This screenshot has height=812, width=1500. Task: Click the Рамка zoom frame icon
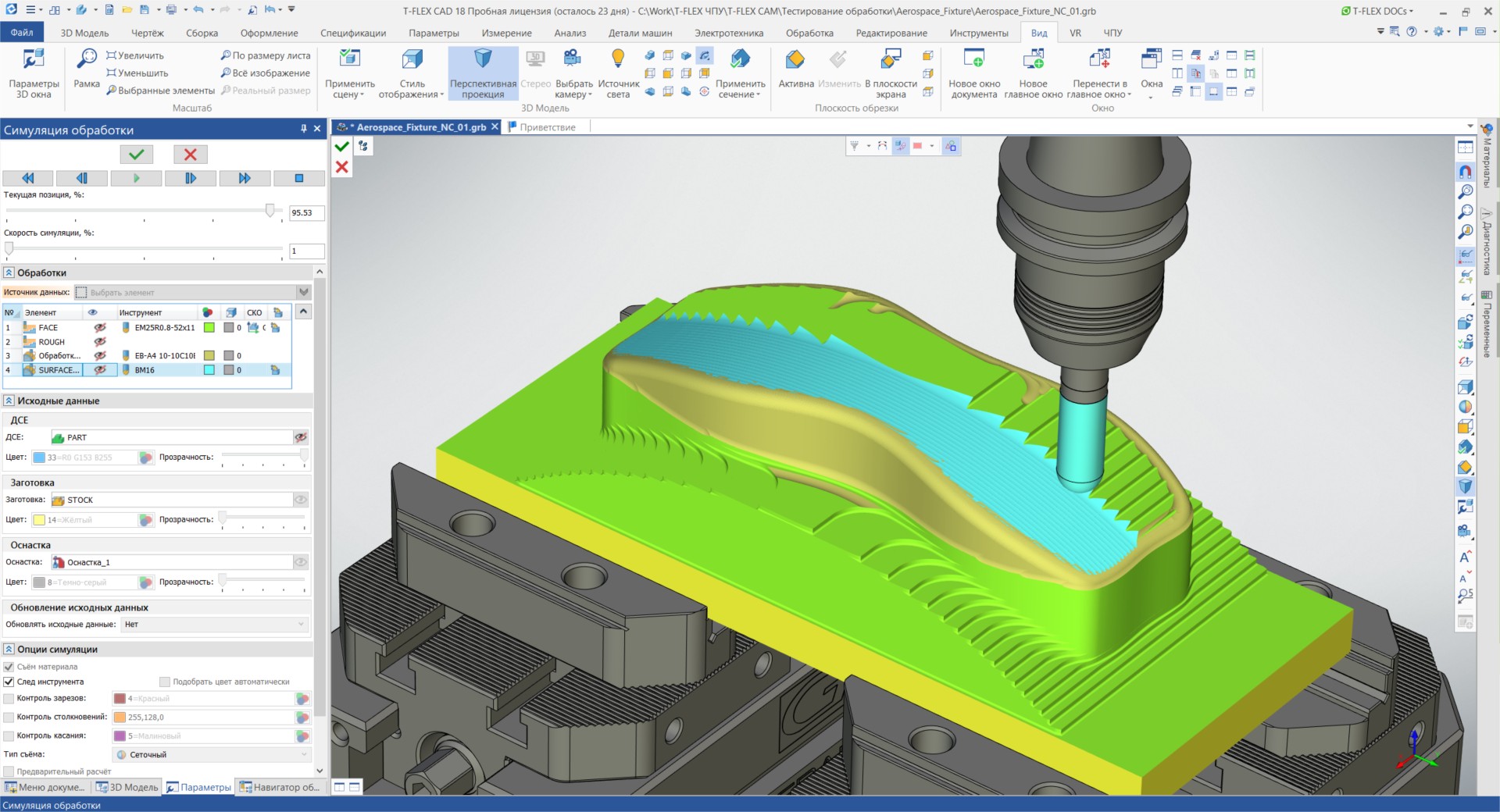87,60
